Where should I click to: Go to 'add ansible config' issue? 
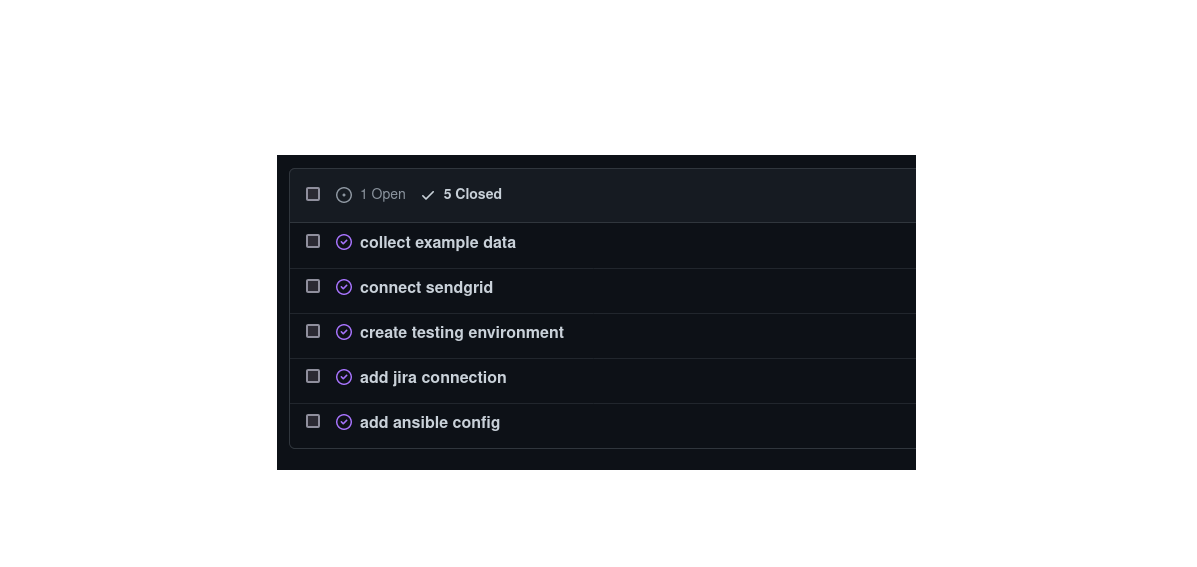430,422
